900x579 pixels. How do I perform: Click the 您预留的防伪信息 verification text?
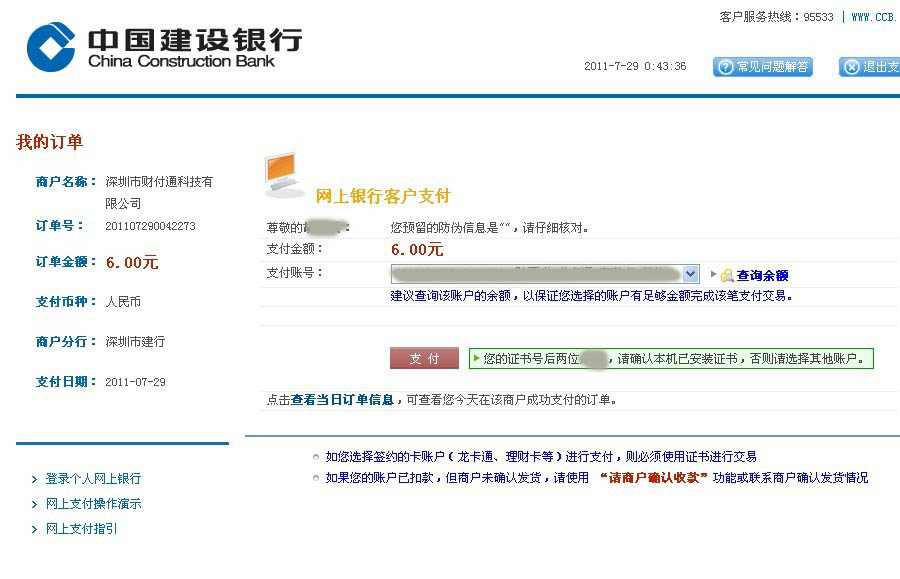490,228
